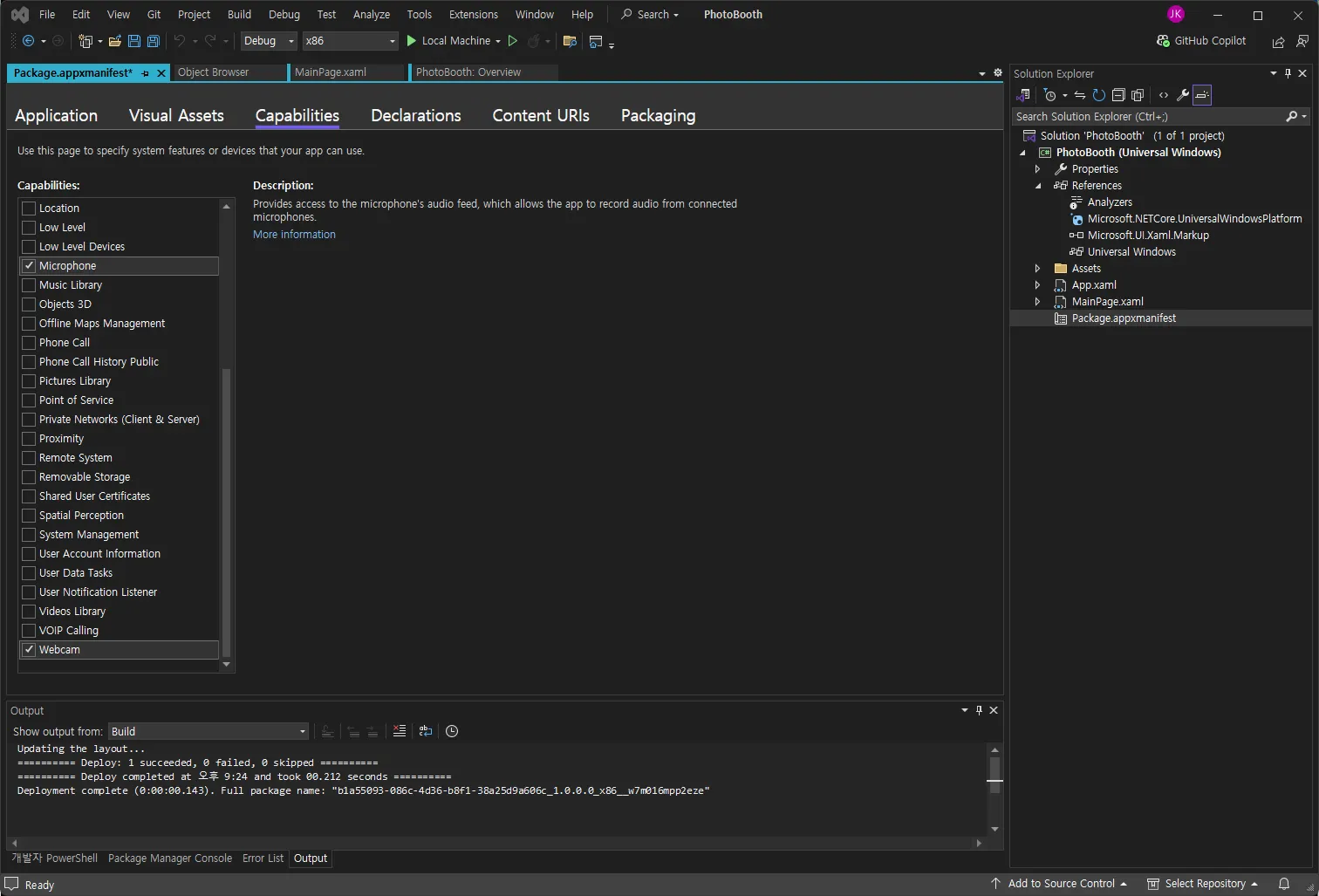Open Properties via the wrench icon
1319x896 pixels.
coord(1183,95)
